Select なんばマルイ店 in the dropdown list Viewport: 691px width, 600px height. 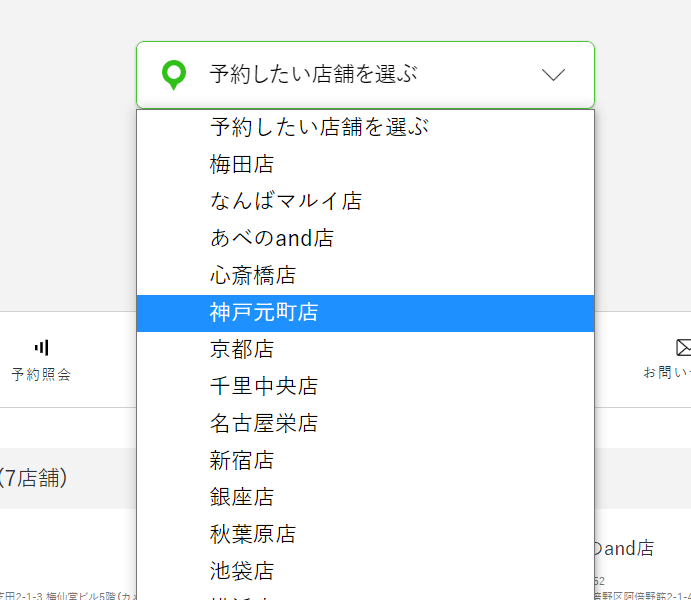tap(286, 201)
